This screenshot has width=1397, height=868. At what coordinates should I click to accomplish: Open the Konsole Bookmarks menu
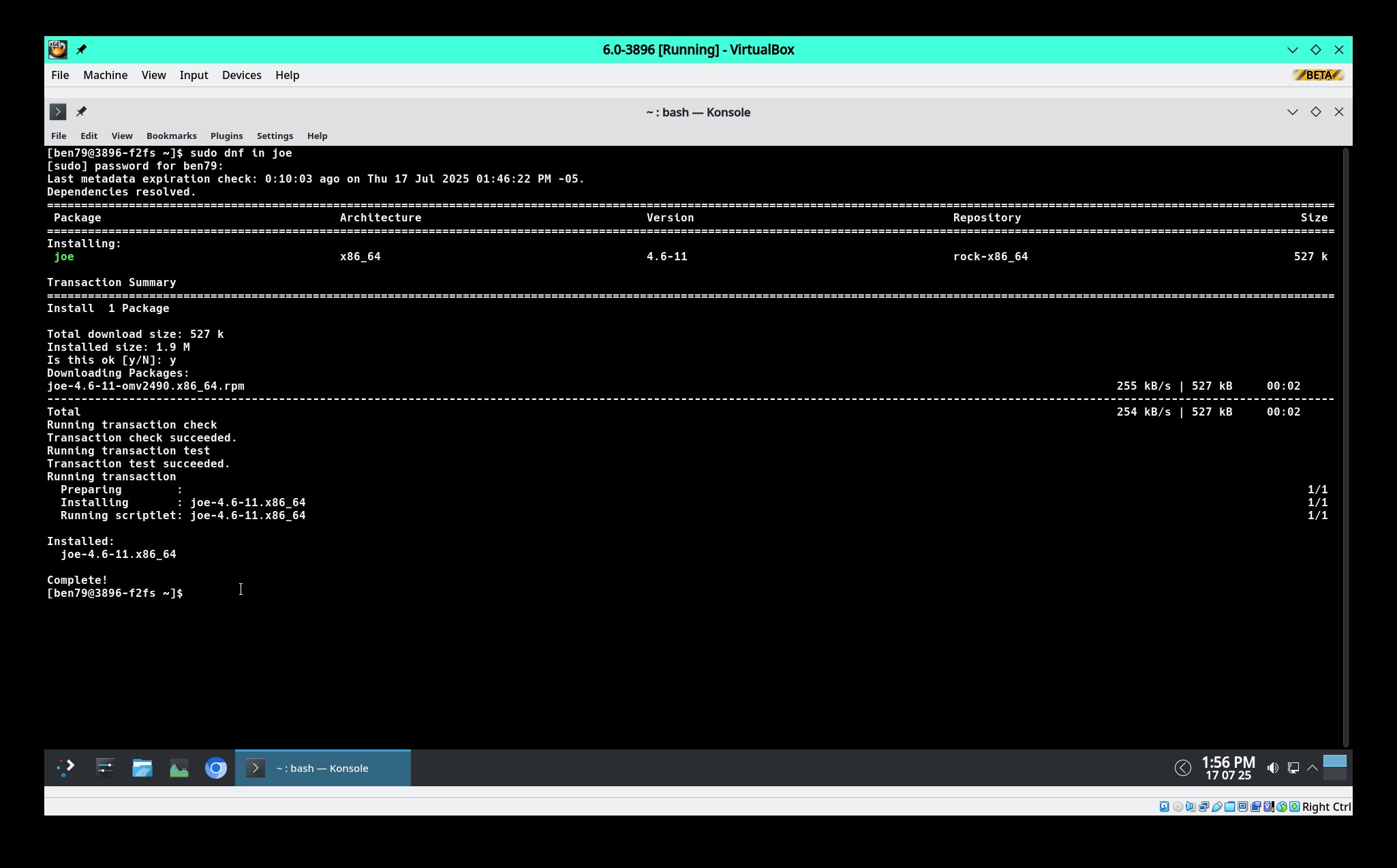[x=171, y=136]
